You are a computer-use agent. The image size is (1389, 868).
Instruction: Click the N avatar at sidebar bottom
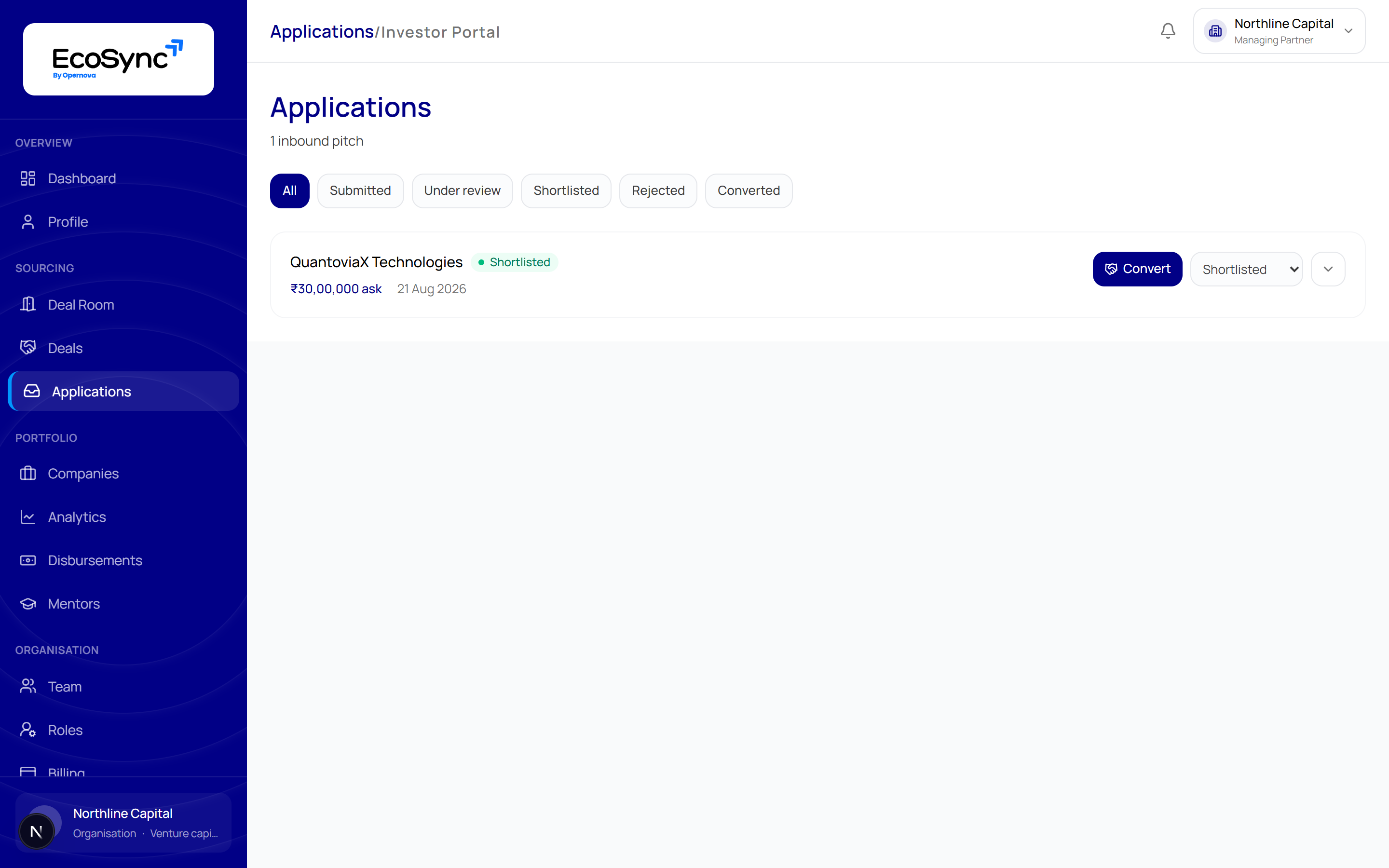tap(37, 831)
